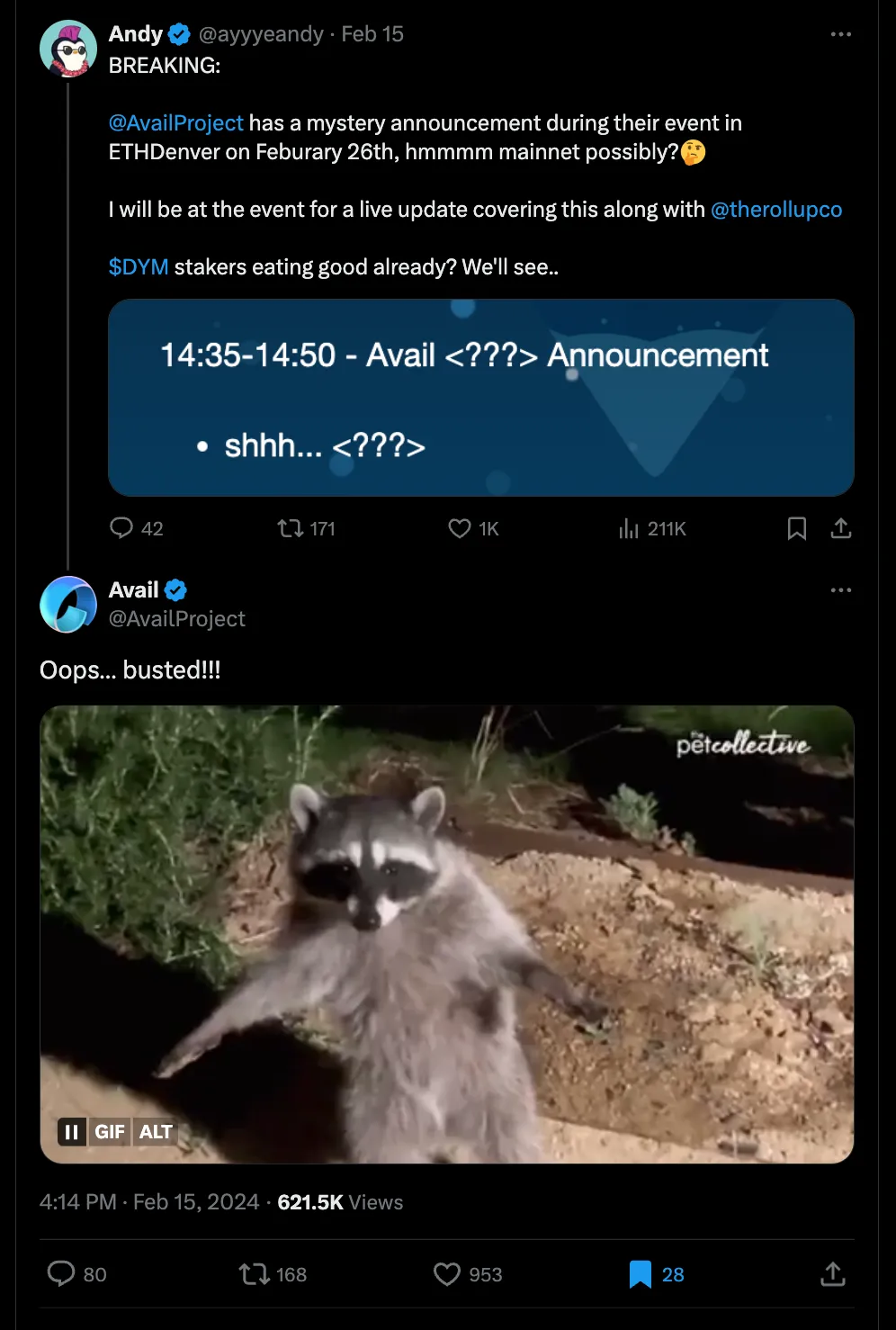This screenshot has height=1330, width=896.
Task: Open the Avail announcement schedule image
Action: (x=481, y=398)
